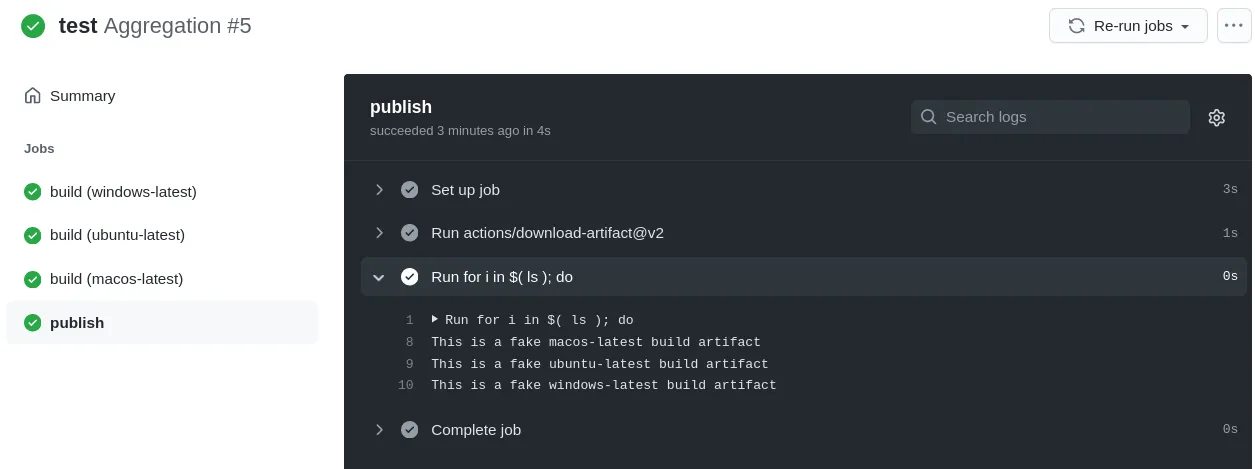This screenshot has height=469, width=1255.
Task: Click the green workflow success icon beside test
Action: 33,26
